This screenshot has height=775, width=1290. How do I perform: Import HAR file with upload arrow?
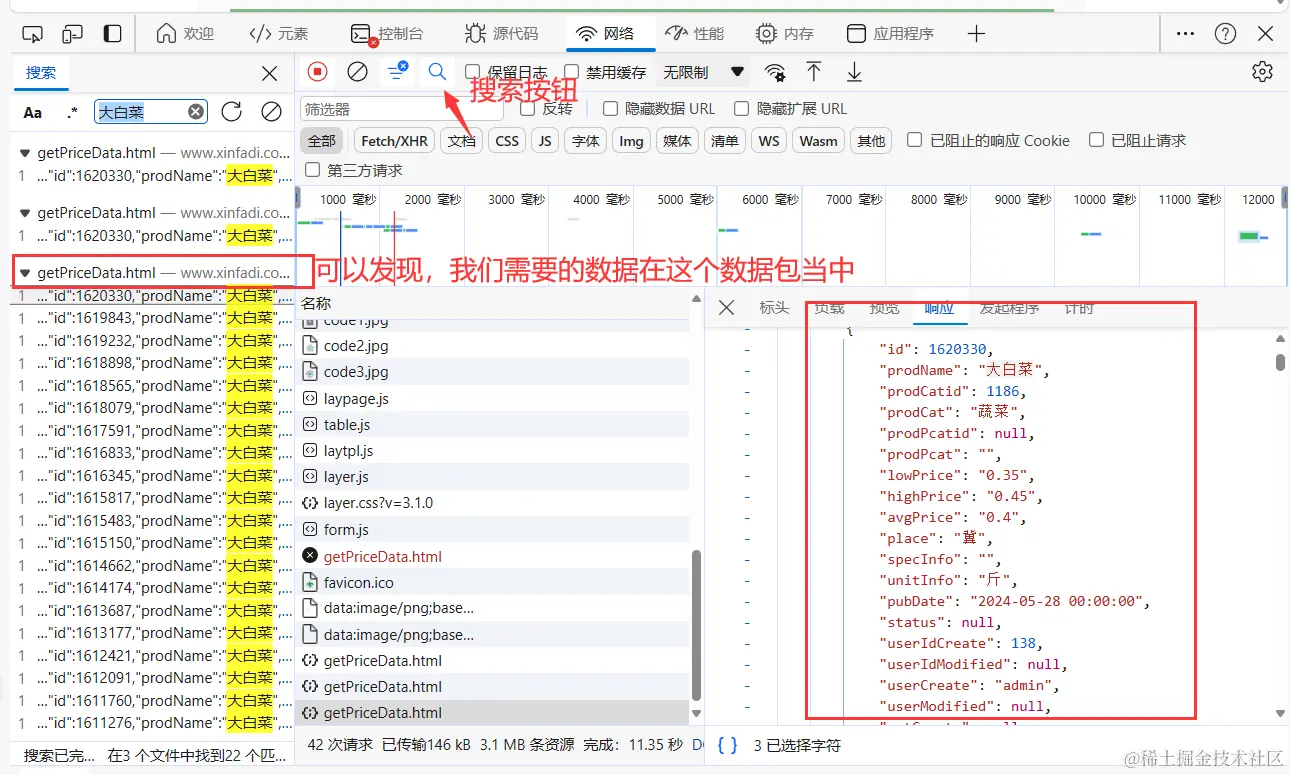[814, 72]
